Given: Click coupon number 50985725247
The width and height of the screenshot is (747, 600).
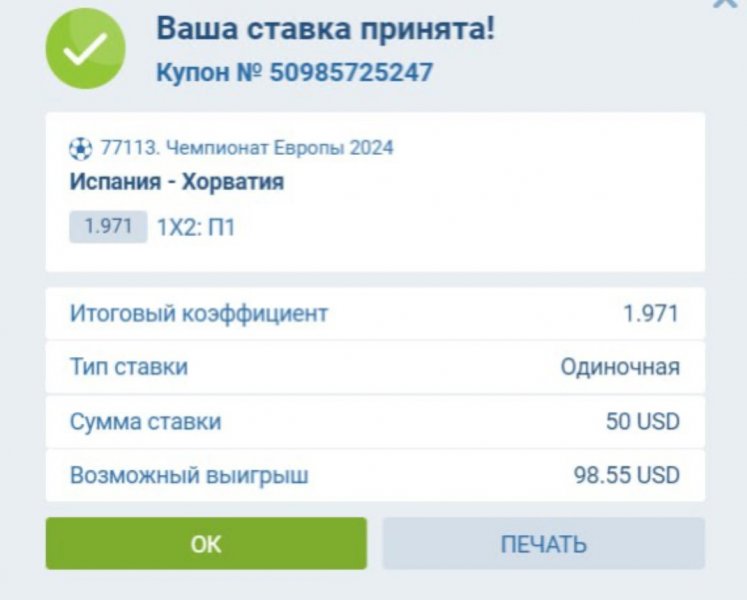Looking at the screenshot, I should click(x=350, y=73).
